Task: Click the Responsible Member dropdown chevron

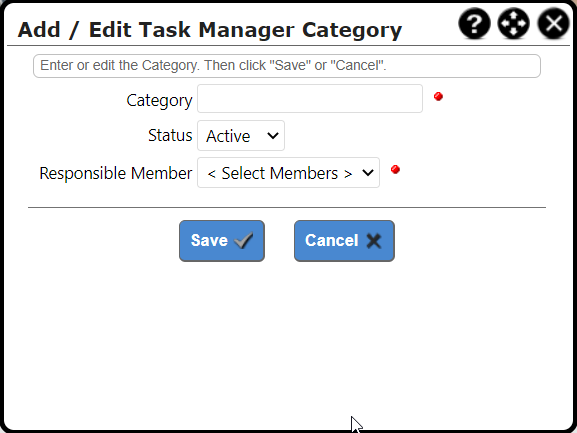Action: [368, 173]
